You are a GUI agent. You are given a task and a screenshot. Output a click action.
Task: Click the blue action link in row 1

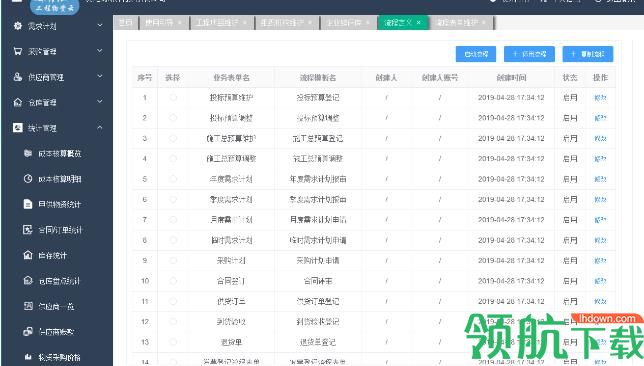point(600,97)
